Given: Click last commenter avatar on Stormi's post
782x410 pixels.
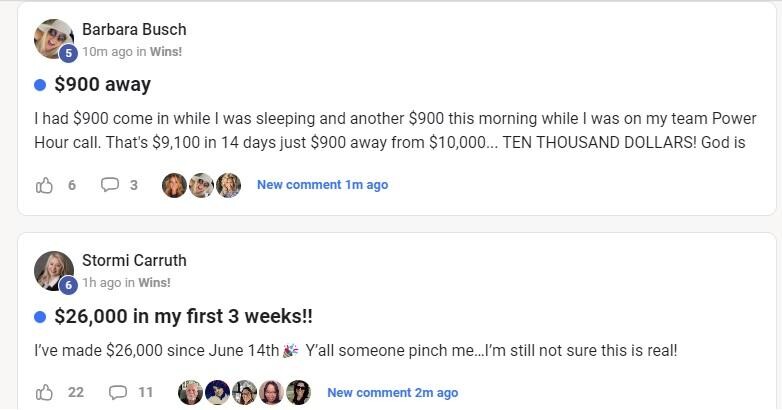Looking at the screenshot, I should [298, 392].
